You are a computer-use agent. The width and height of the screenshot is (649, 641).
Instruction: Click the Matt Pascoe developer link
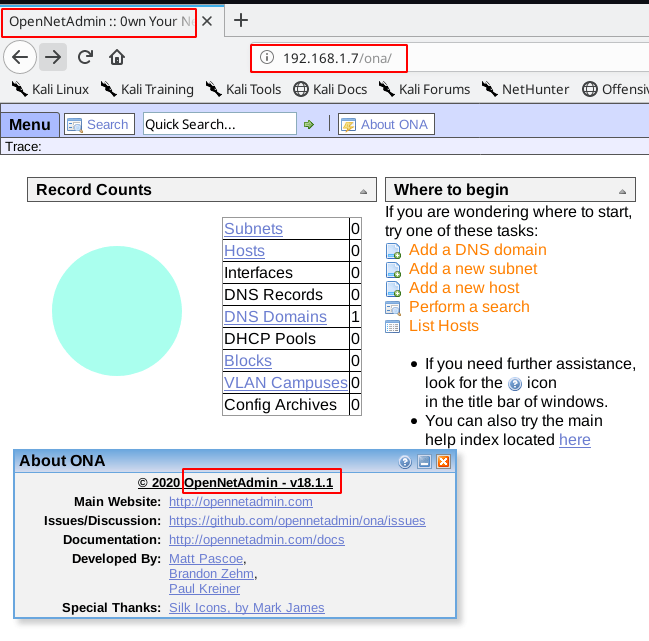(206, 559)
